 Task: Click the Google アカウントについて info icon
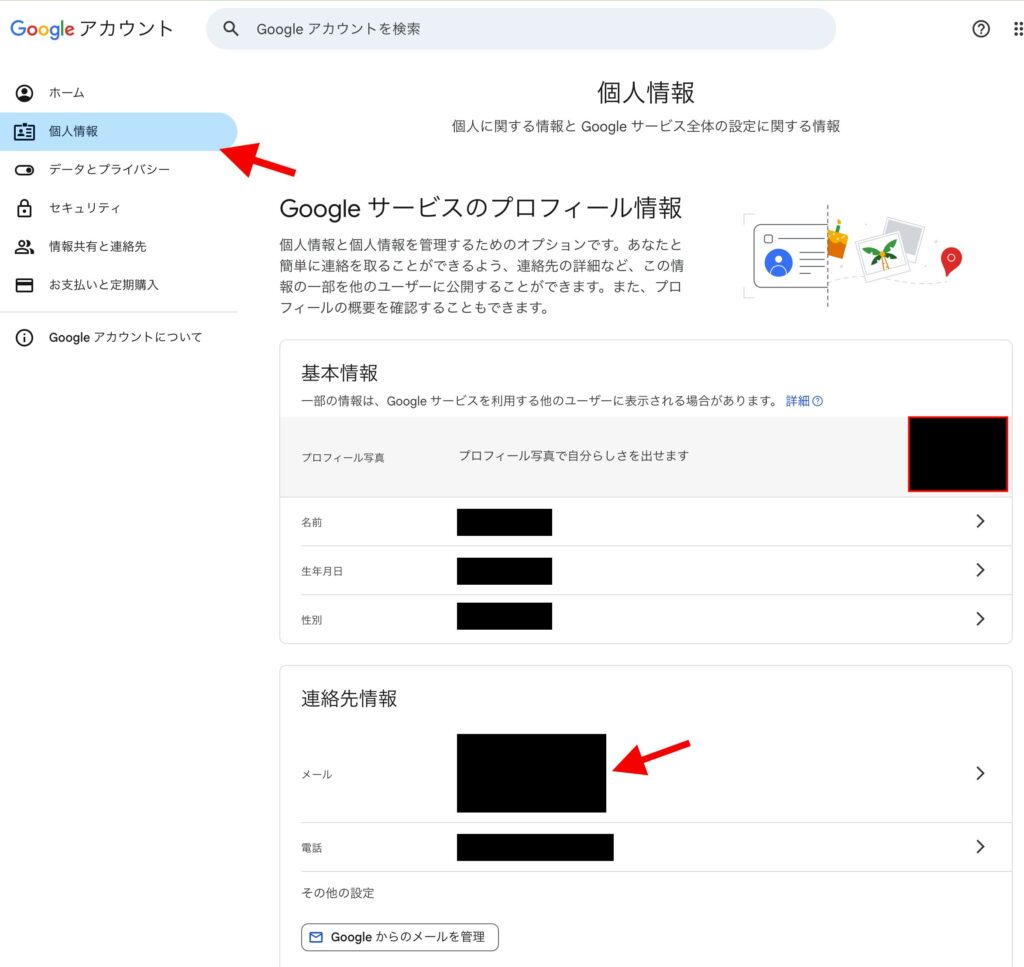click(25, 338)
